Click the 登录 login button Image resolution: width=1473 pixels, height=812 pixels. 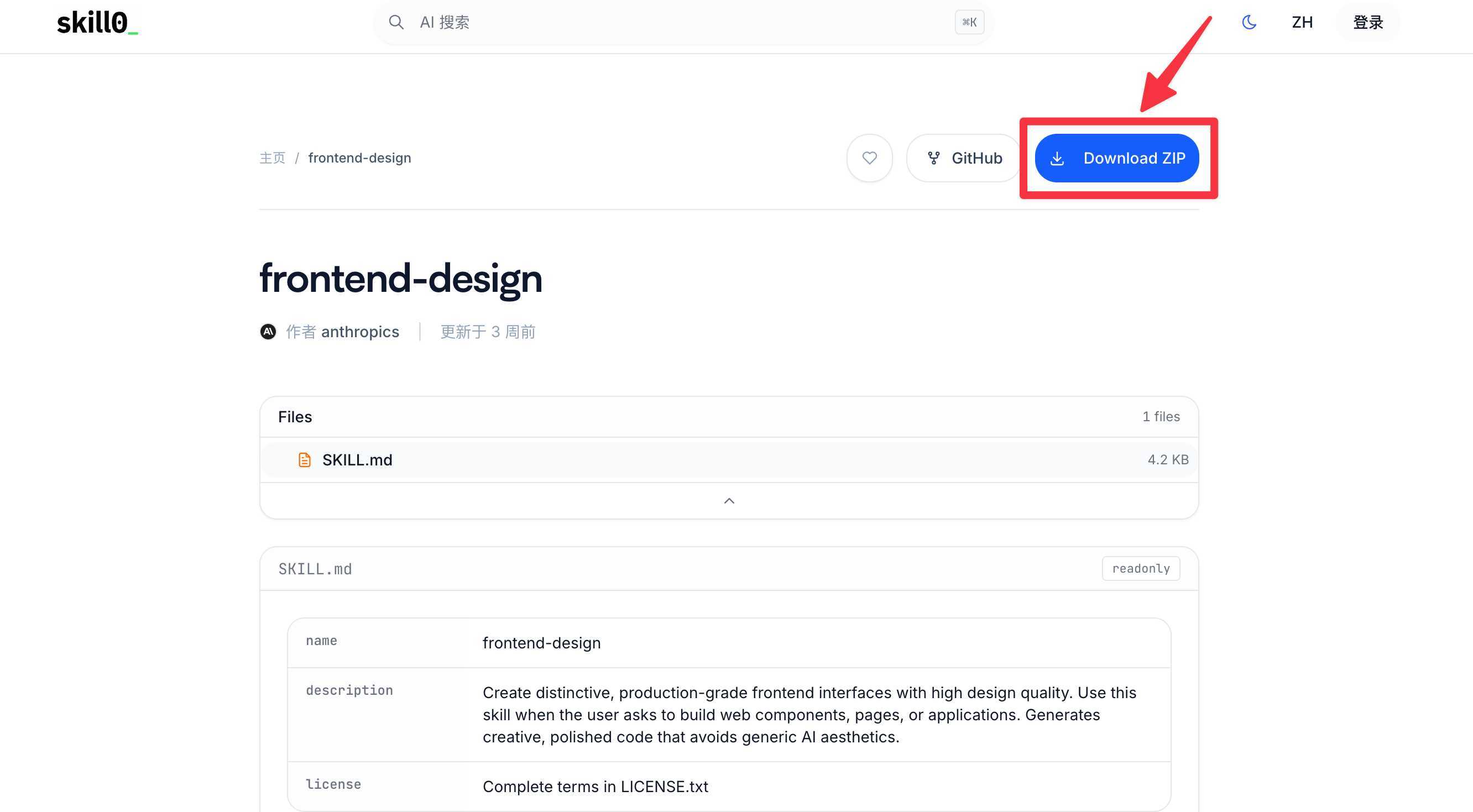(1368, 22)
